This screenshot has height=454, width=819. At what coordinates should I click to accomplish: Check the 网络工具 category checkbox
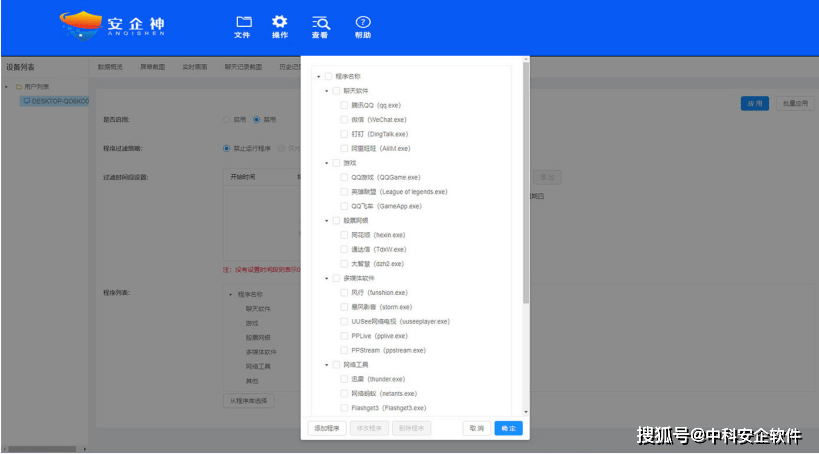[x=336, y=365]
